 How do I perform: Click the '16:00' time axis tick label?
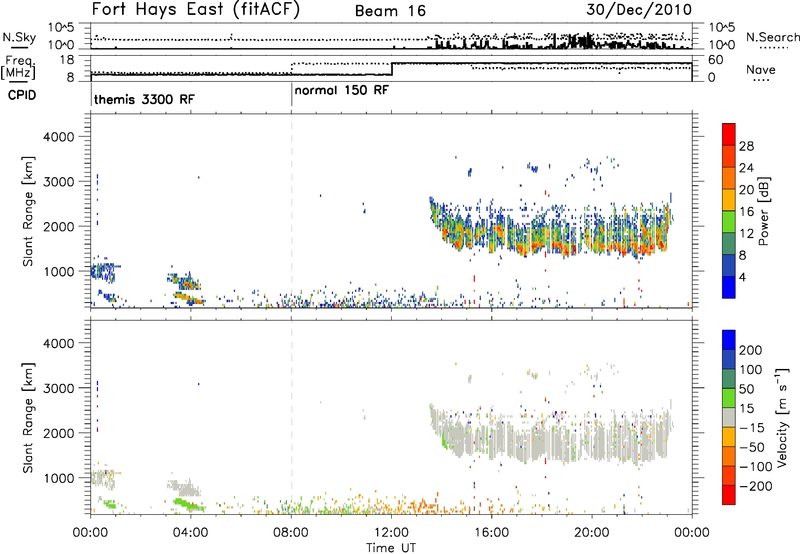click(x=491, y=533)
